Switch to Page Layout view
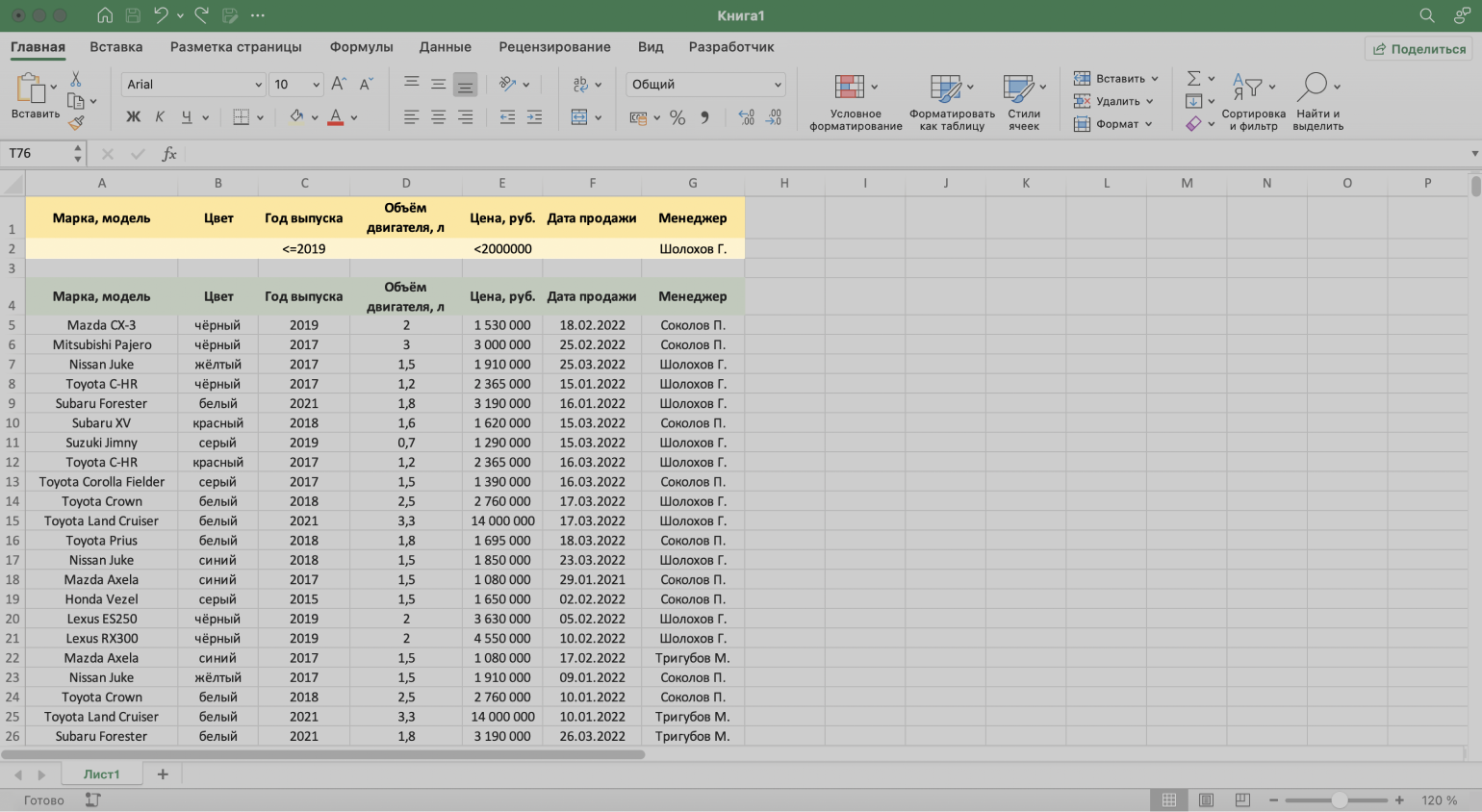 click(x=1206, y=800)
